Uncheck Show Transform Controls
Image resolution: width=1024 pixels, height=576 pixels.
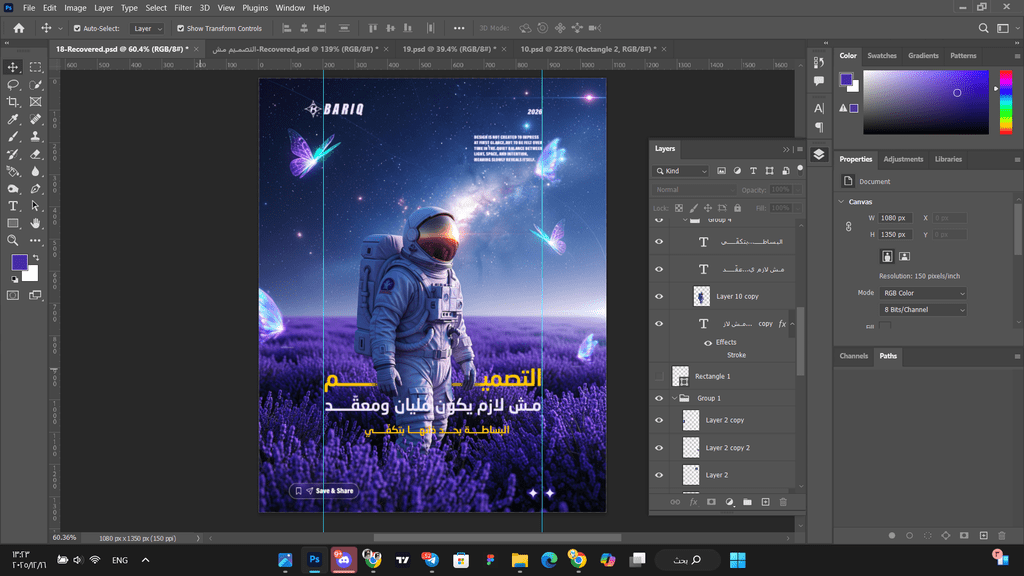pos(180,28)
